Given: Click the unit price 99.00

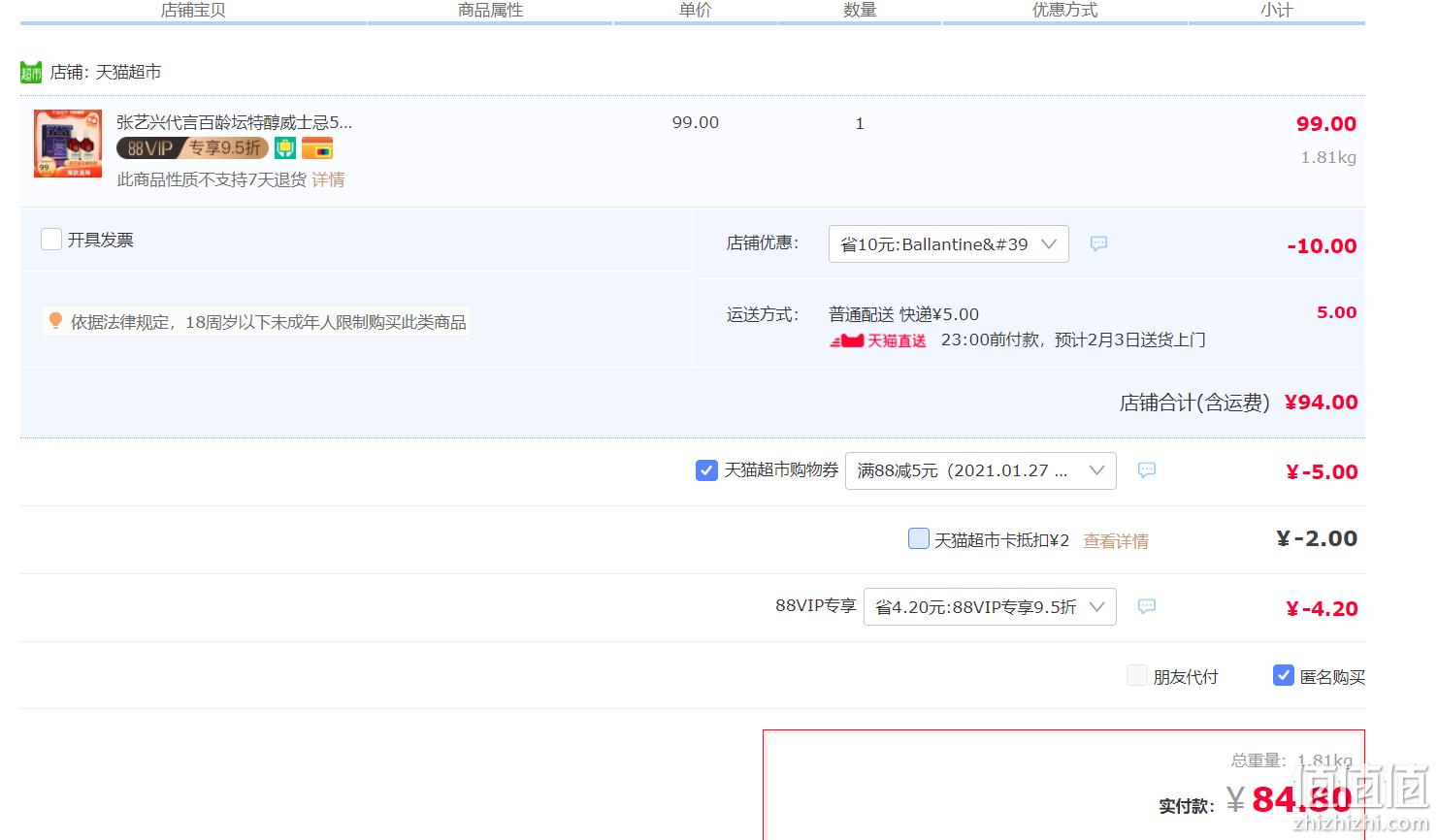Looking at the screenshot, I should tap(696, 122).
